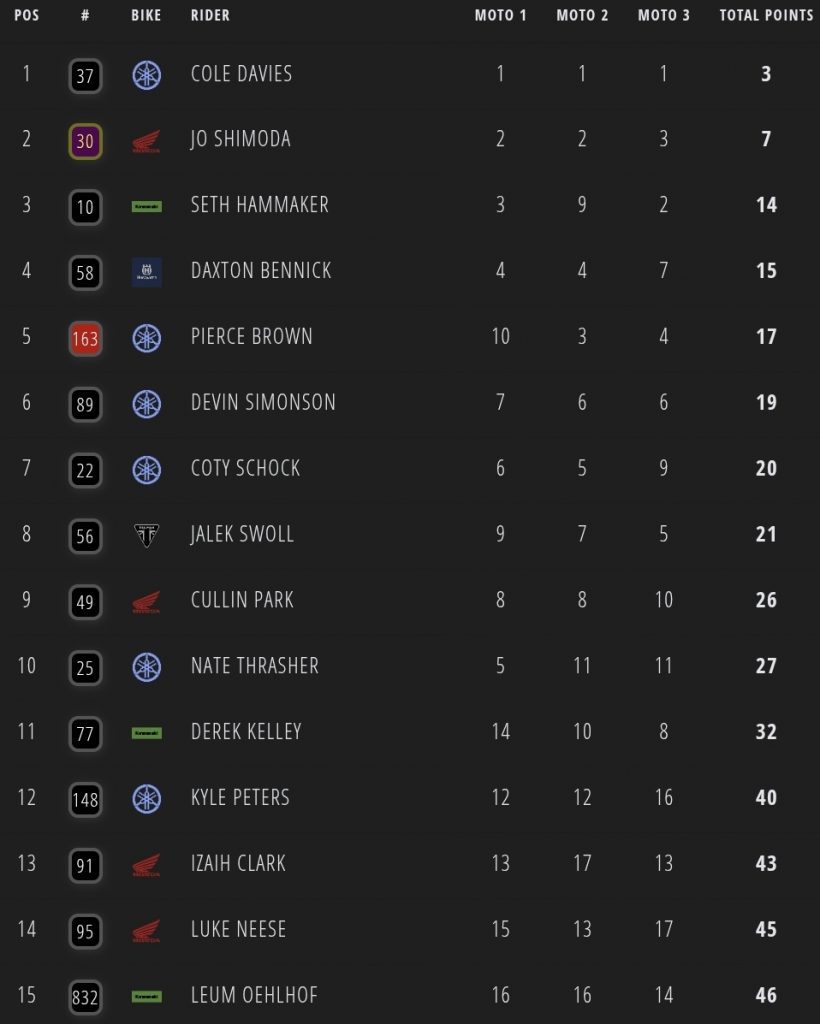Click Leum Oehlhof's Kawasaki bike logo
The image size is (820, 1024).
146,996
